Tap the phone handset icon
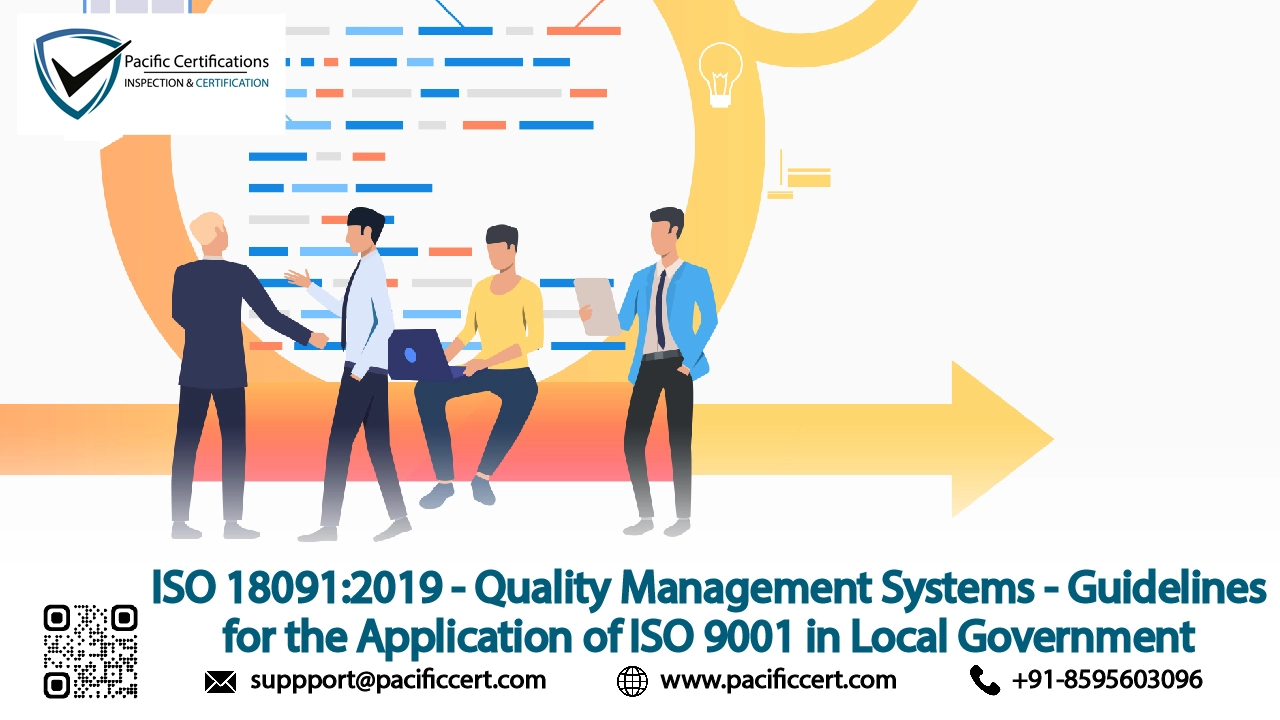The height and width of the screenshot is (720, 1280). click(983, 680)
